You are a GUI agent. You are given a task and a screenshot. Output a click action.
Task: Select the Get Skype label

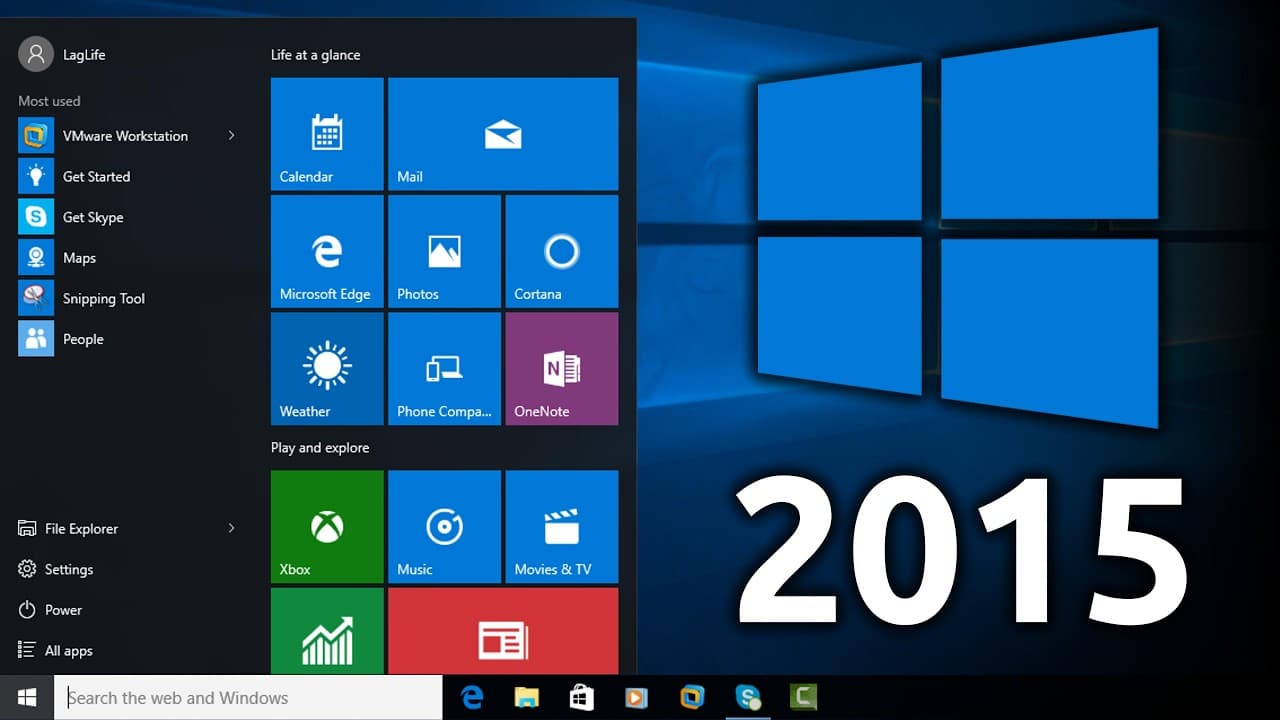coord(93,218)
